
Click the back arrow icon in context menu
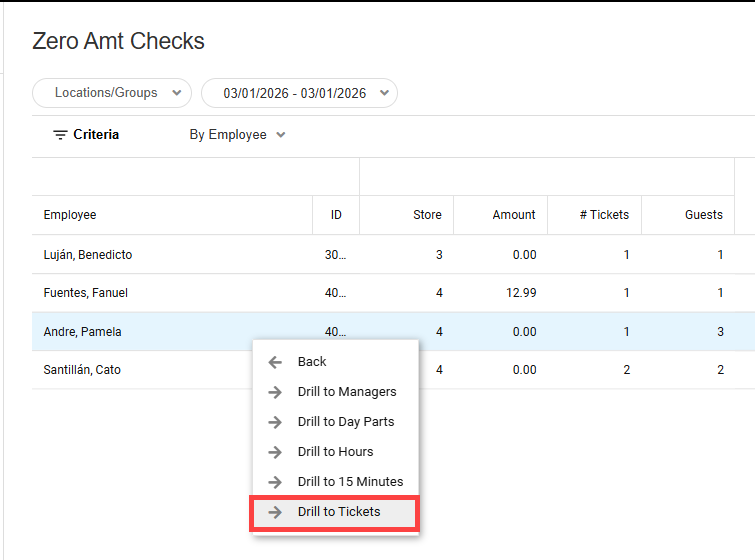275,362
